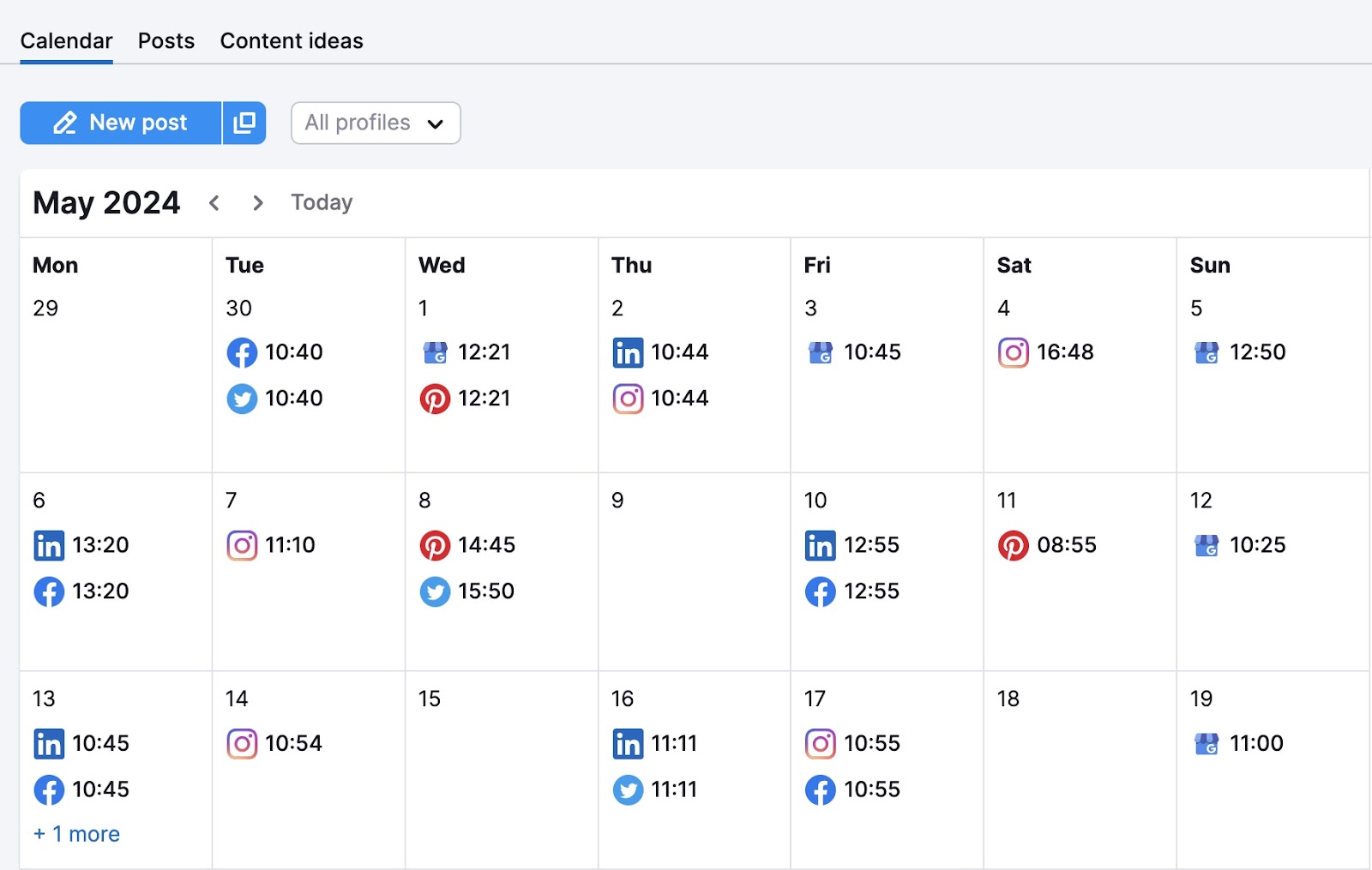Open the Content ideas tab

[x=292, y=40]
